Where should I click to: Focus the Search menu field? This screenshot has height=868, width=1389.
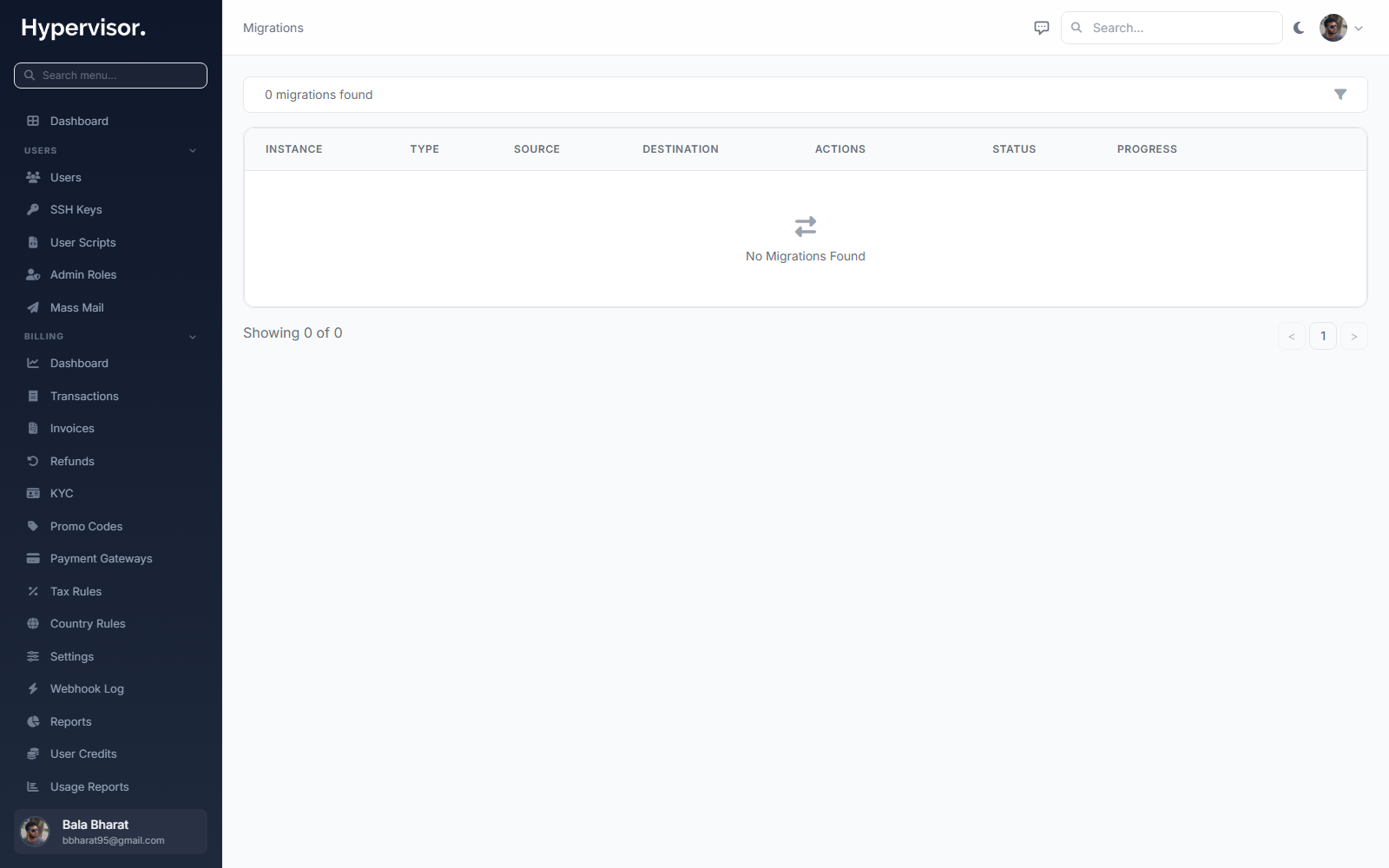coord(110,76)
